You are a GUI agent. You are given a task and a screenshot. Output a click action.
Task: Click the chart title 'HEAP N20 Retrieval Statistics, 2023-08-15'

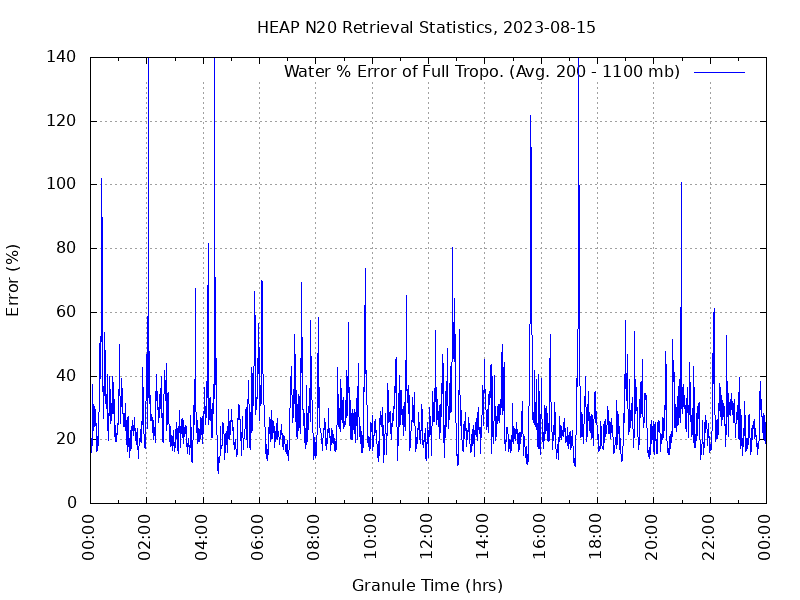click(426, 28)
